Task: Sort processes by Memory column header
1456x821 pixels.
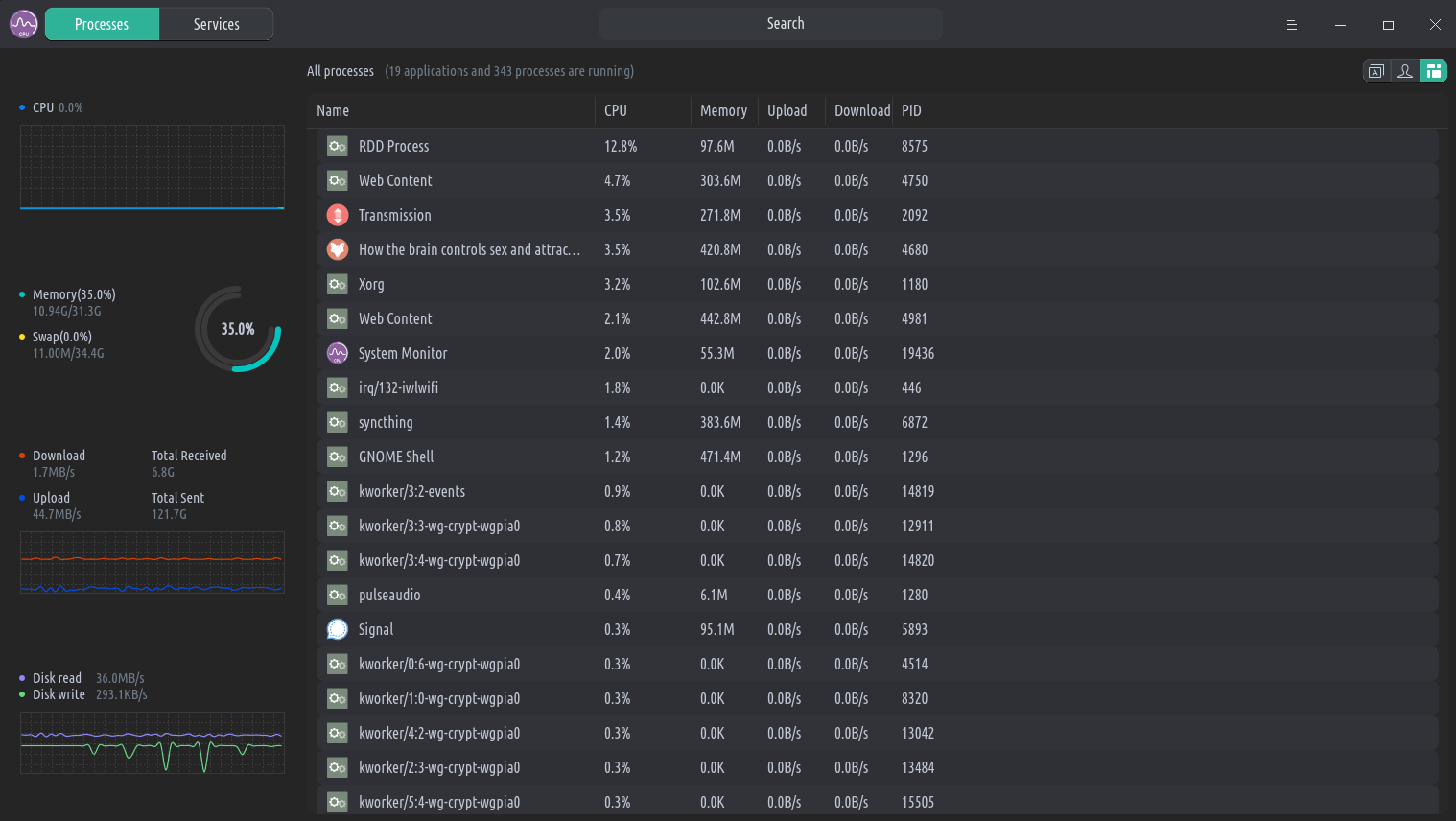Action: [723, 110]
